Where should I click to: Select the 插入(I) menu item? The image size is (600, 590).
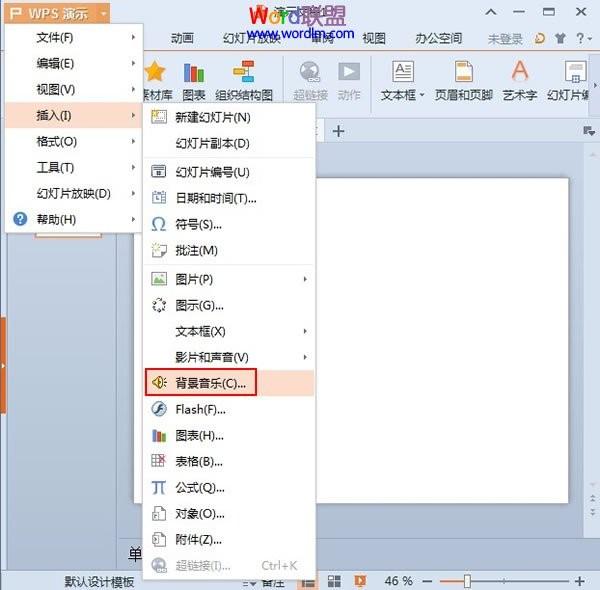pos(74,115)
